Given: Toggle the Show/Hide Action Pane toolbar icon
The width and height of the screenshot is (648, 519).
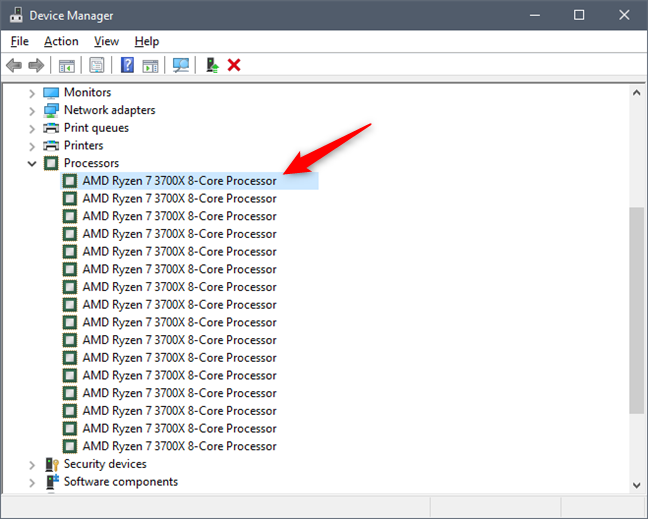Looking at the screenshot, I should point(150,65).
